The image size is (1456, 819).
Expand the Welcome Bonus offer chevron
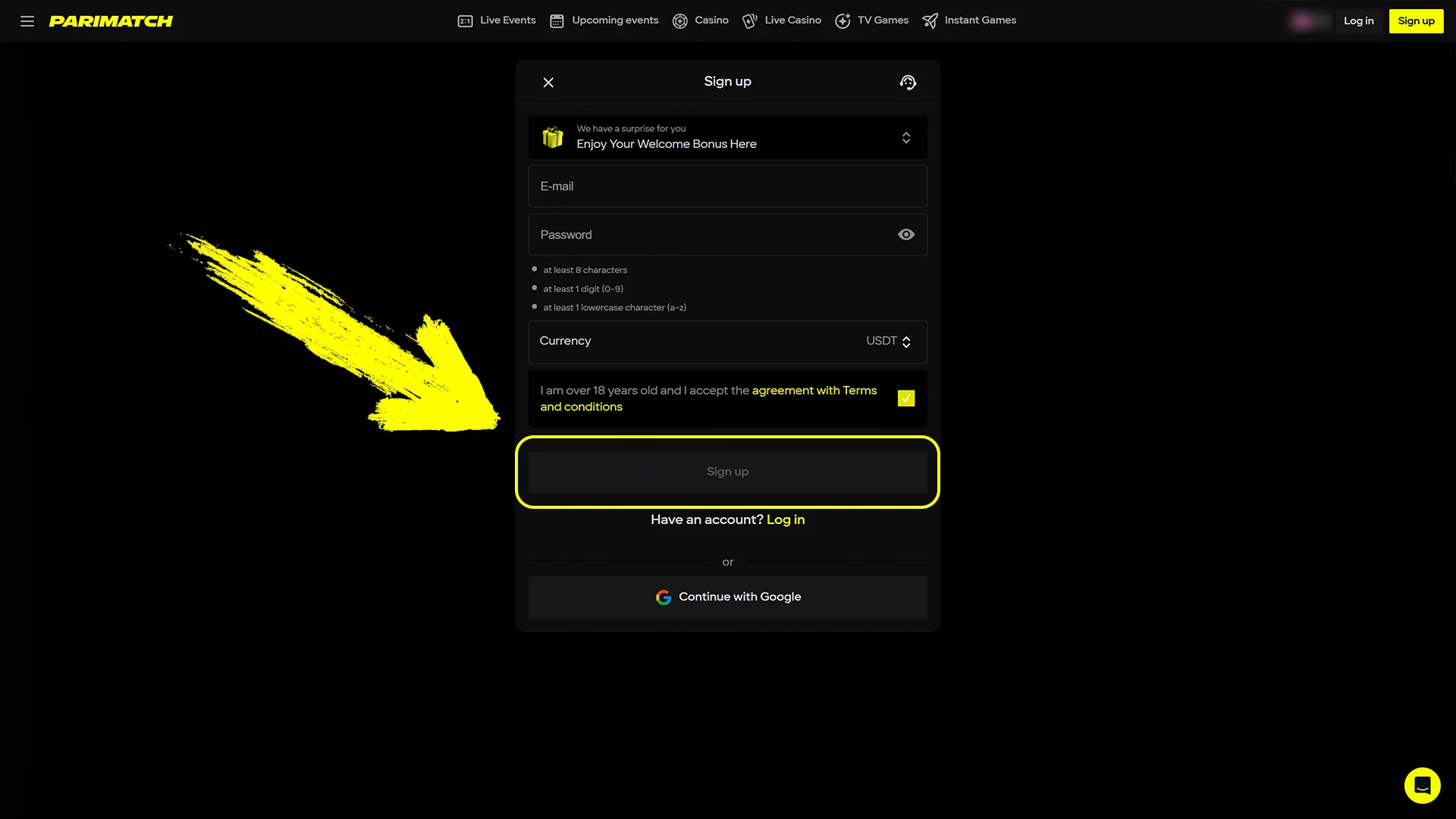[x=906, y=137]
